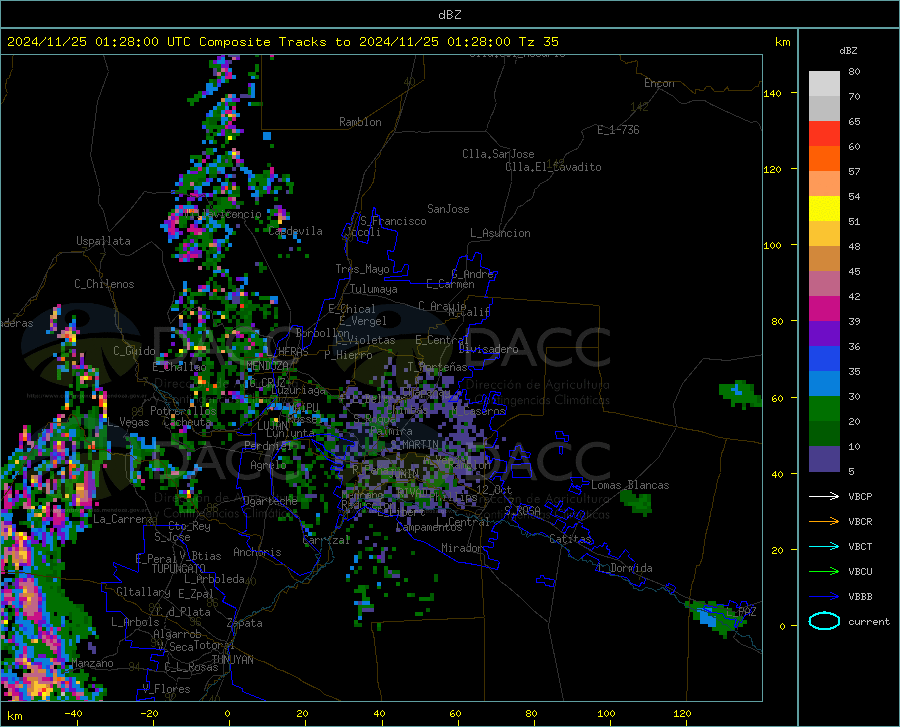Click the Potrerillos map label

point(183,411)
